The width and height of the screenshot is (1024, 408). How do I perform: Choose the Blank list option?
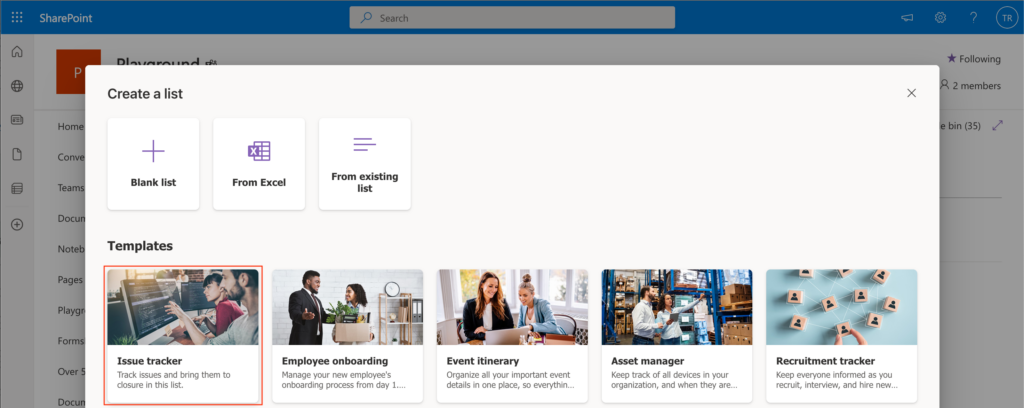pyautogui.click(x=153, y=164)
